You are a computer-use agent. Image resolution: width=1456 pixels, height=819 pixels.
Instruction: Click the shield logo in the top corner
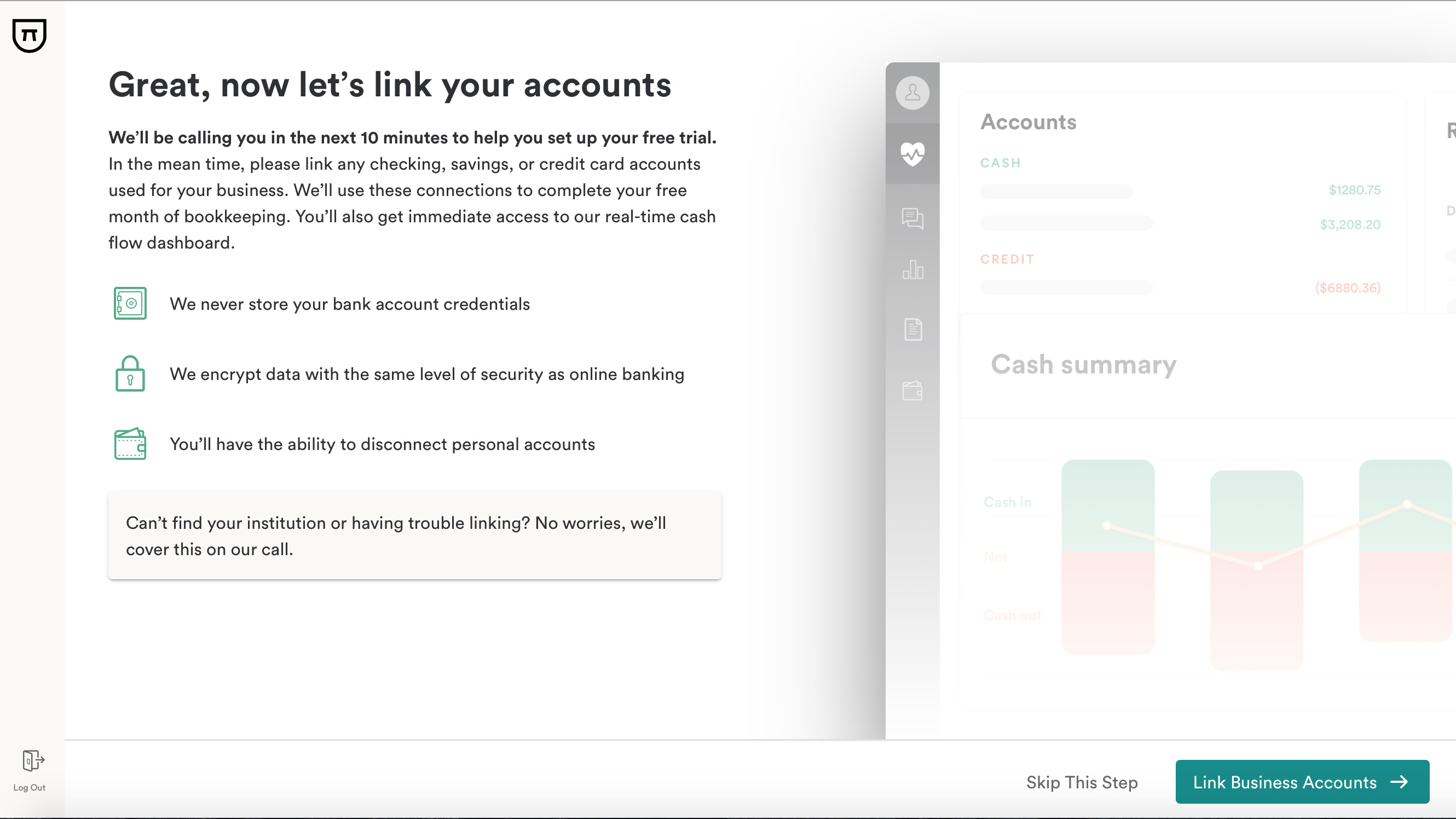(30, 35)
